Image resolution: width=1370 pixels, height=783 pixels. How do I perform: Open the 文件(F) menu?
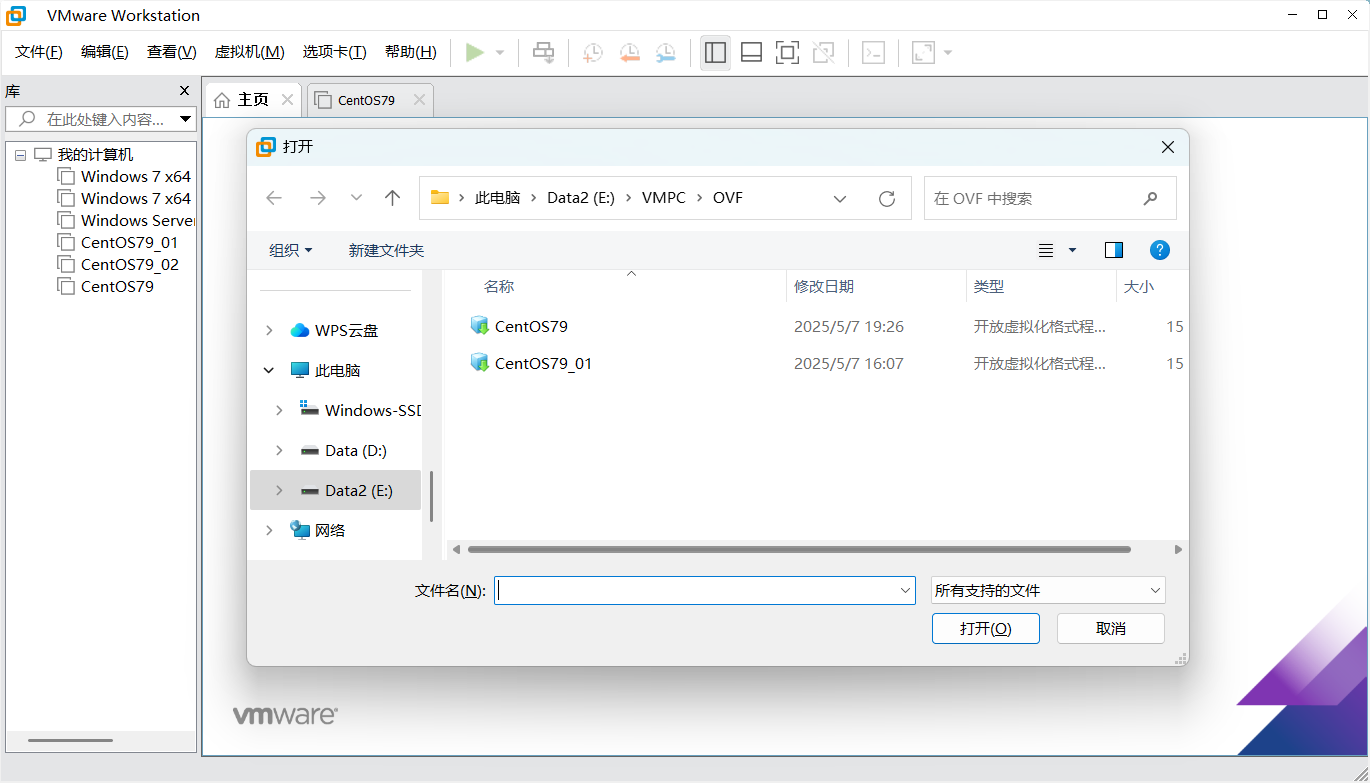click(x=39, y=52)
